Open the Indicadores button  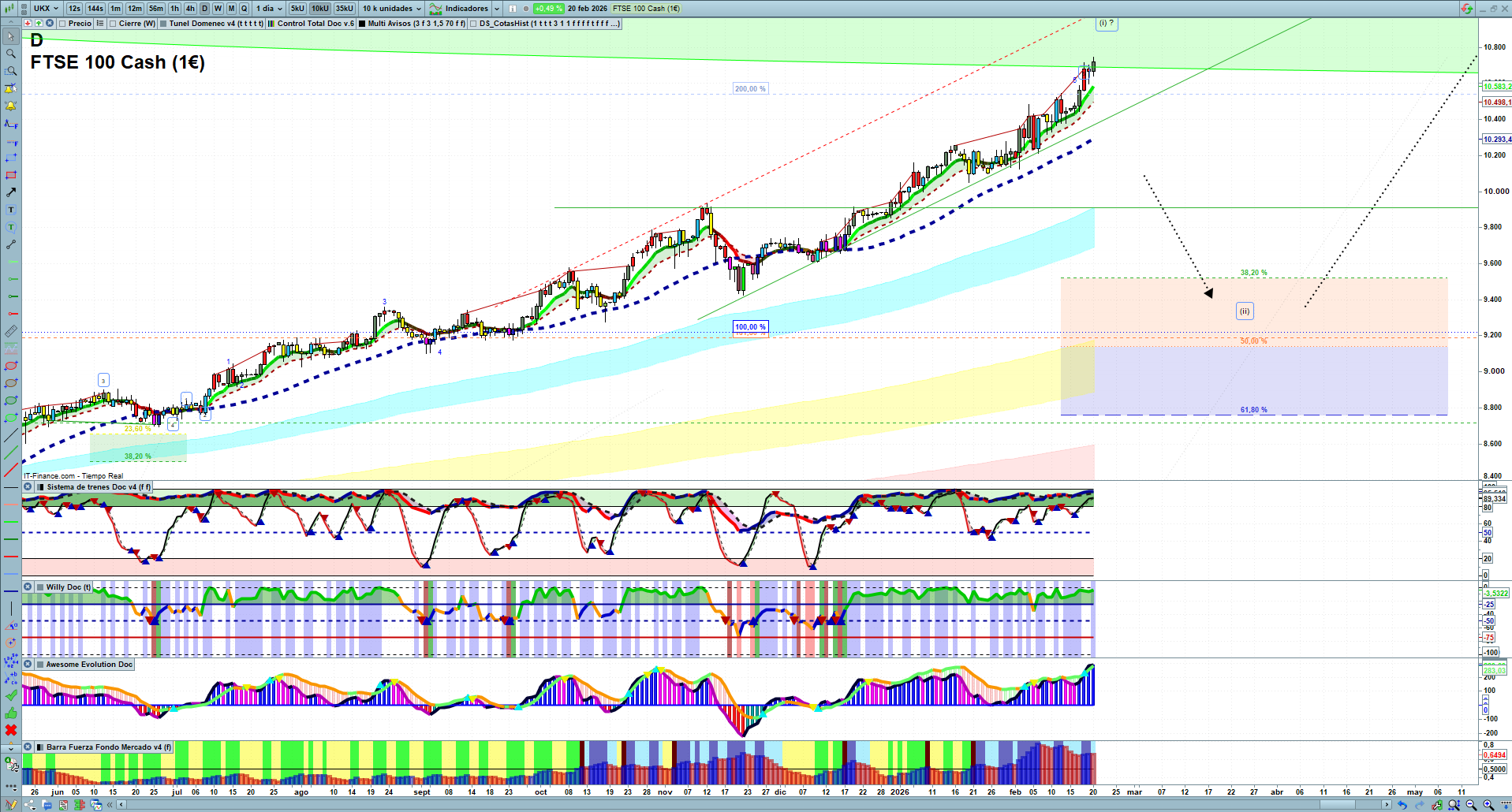coord(465,9)
